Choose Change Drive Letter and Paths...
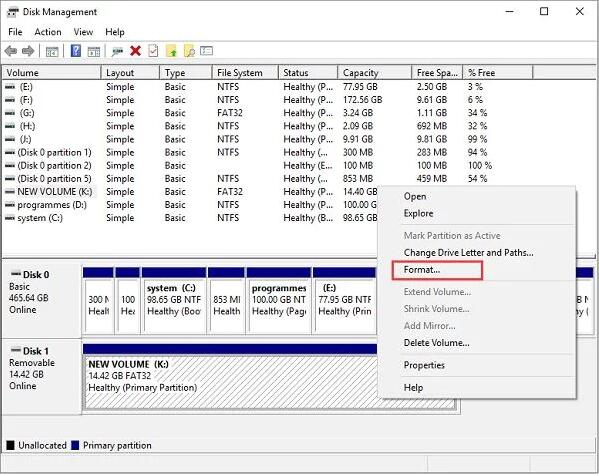This screenshot has height=476, width=599. coord(468,253)
